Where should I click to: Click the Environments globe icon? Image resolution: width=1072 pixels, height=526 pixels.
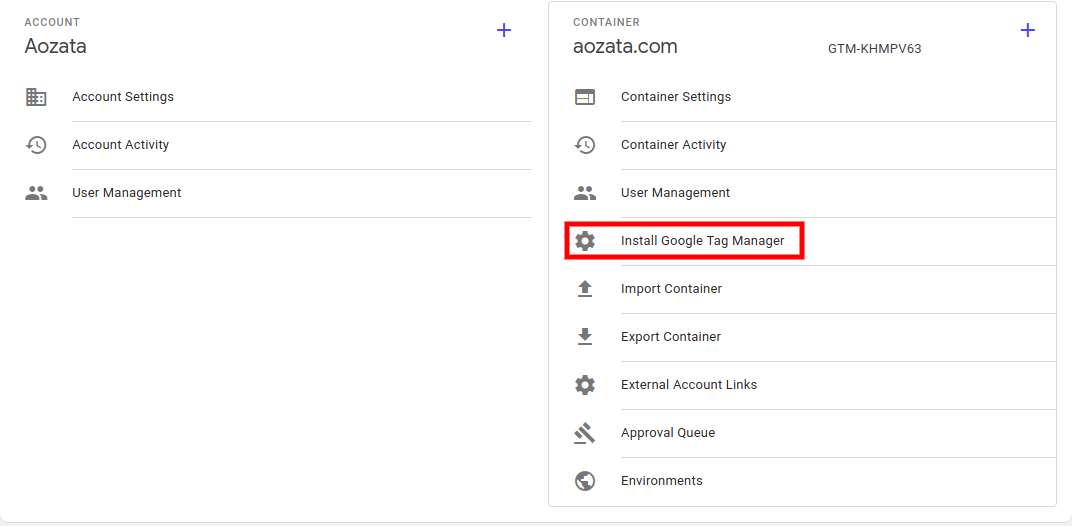[585, 481]
